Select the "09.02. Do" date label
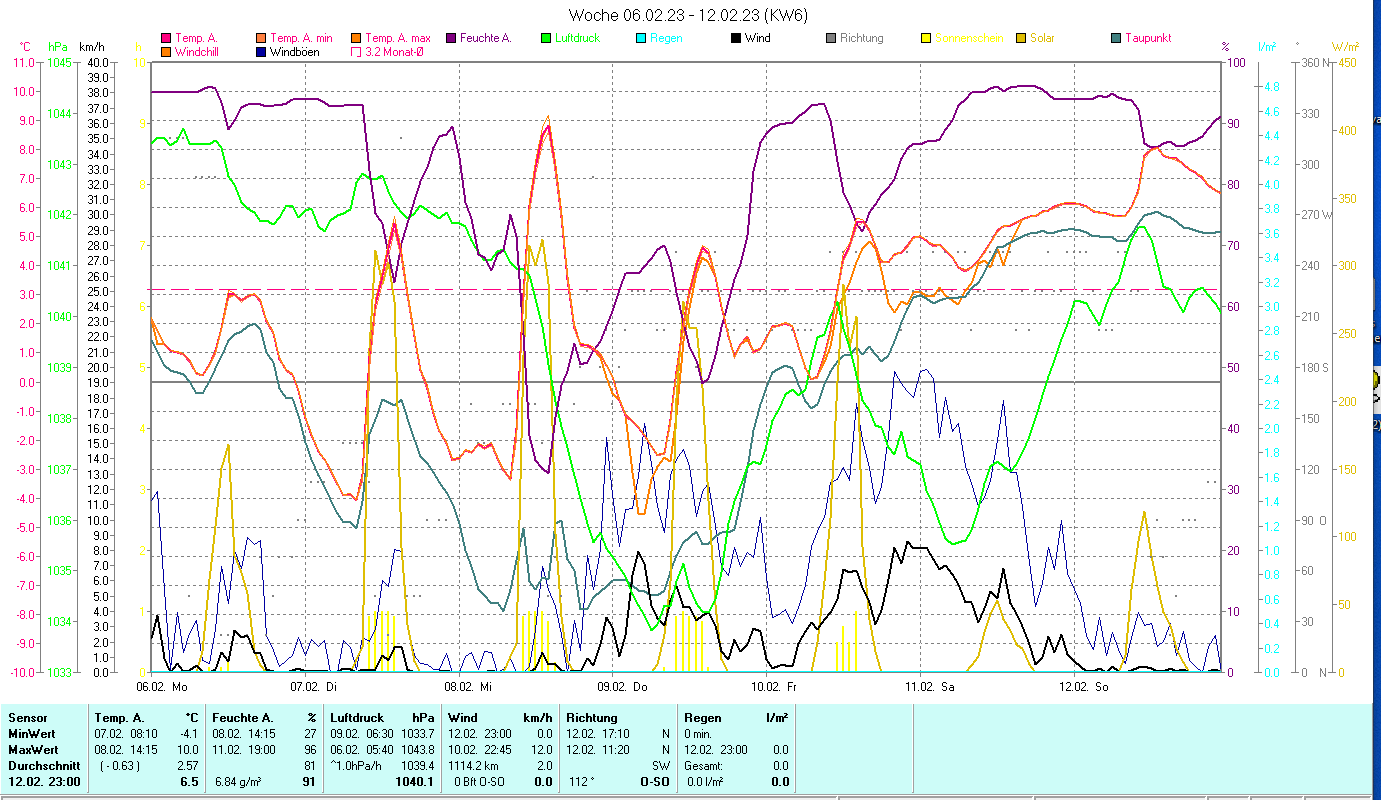This screenshot has height=800, width=1381. coord(622,687)
